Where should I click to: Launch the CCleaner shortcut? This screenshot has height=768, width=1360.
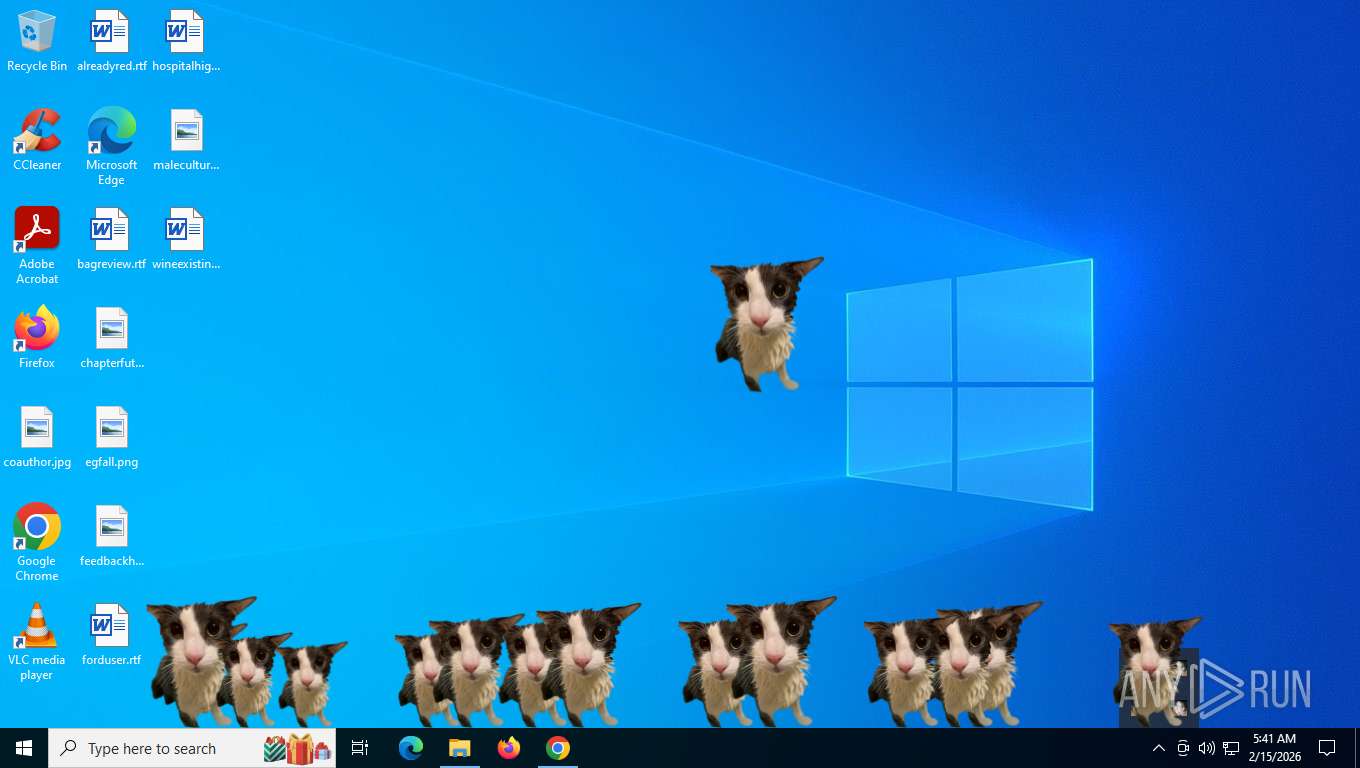pyautogui.click(x=37, y=140)
